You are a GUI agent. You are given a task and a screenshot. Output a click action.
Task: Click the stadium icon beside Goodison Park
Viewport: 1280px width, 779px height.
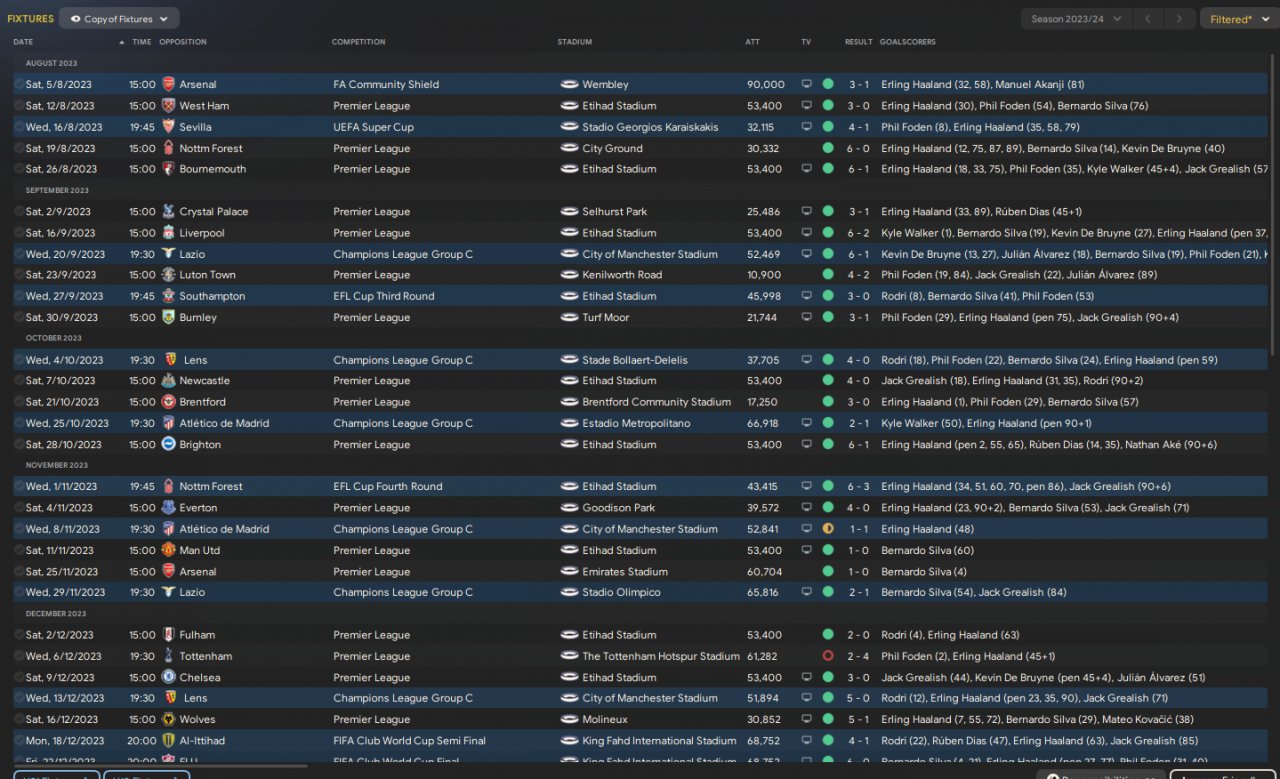point(569,508)
